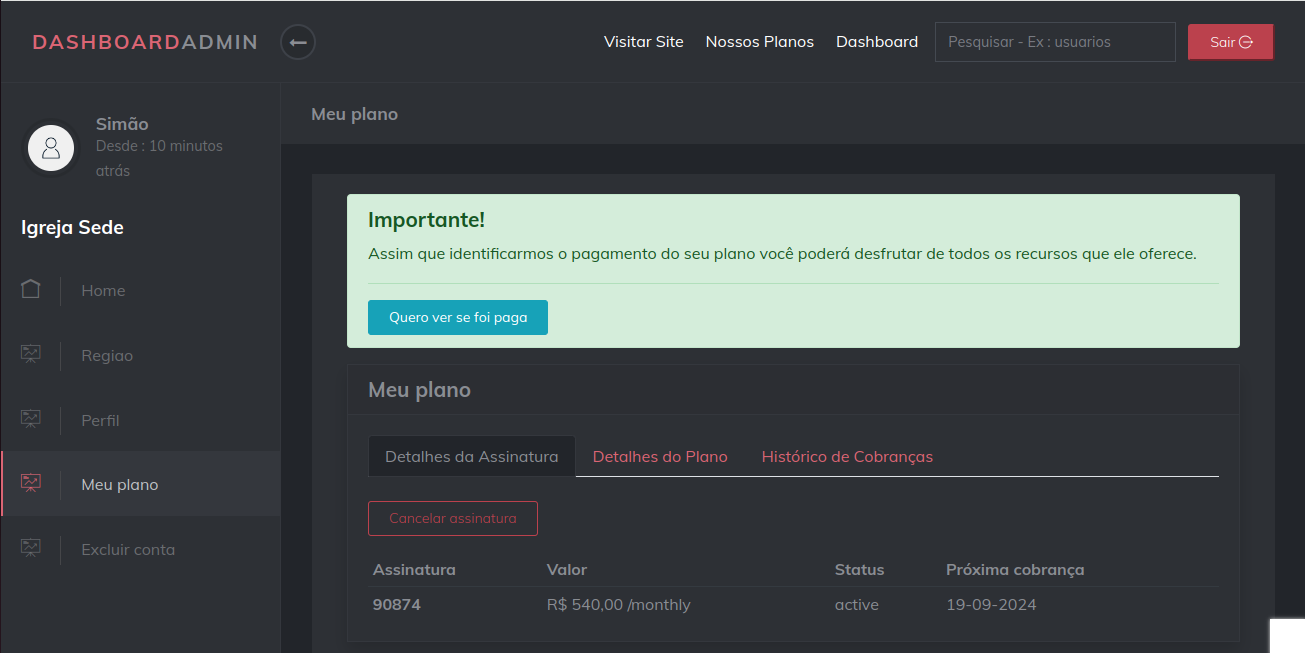The image size is (1305, 653).
Task: Click the Home house icon in sidebar
Action: pyautogui.click(x=31, y=290)
